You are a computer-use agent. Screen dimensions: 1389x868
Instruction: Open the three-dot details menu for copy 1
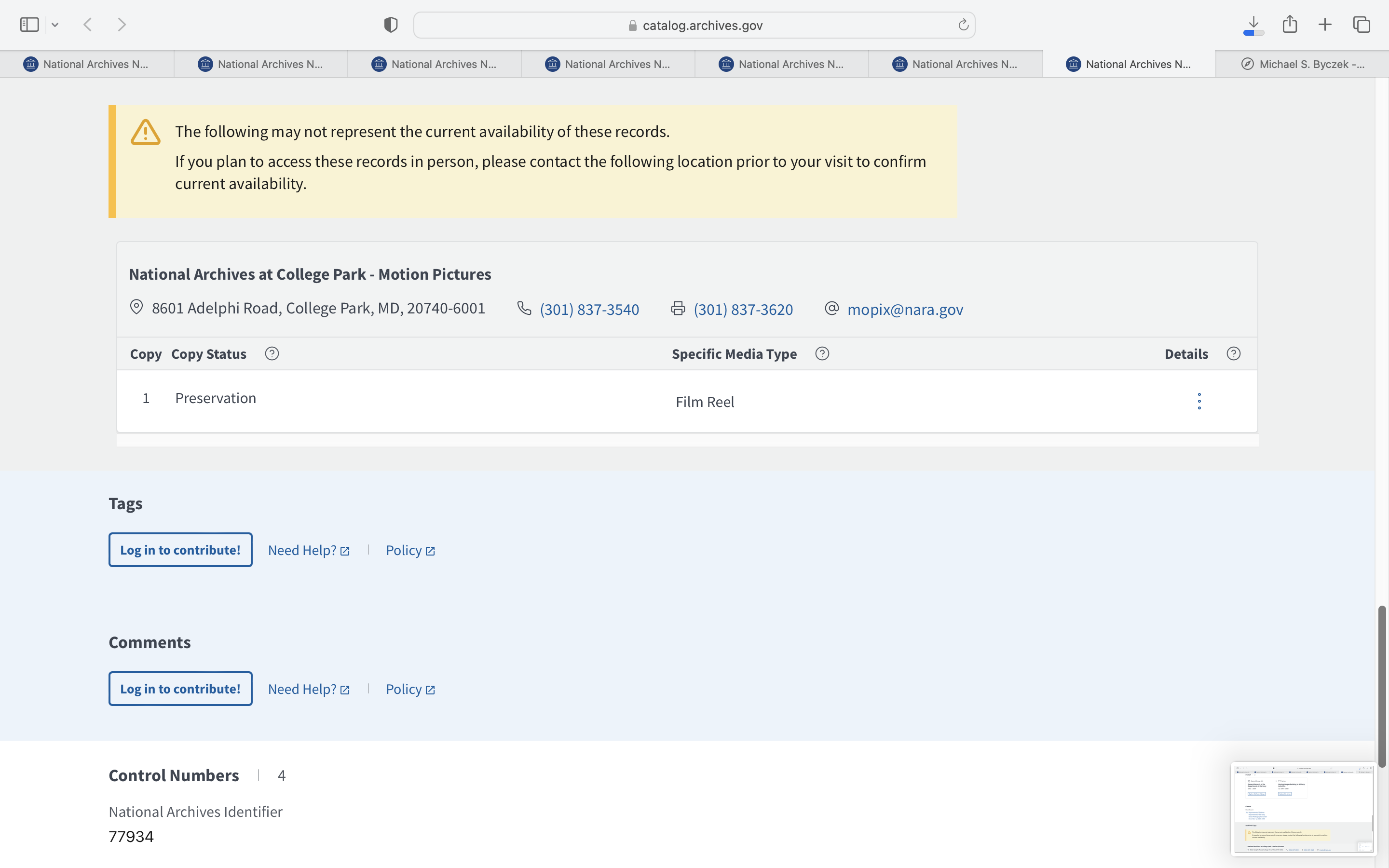pyautogui.click(x=1199, y=401)
